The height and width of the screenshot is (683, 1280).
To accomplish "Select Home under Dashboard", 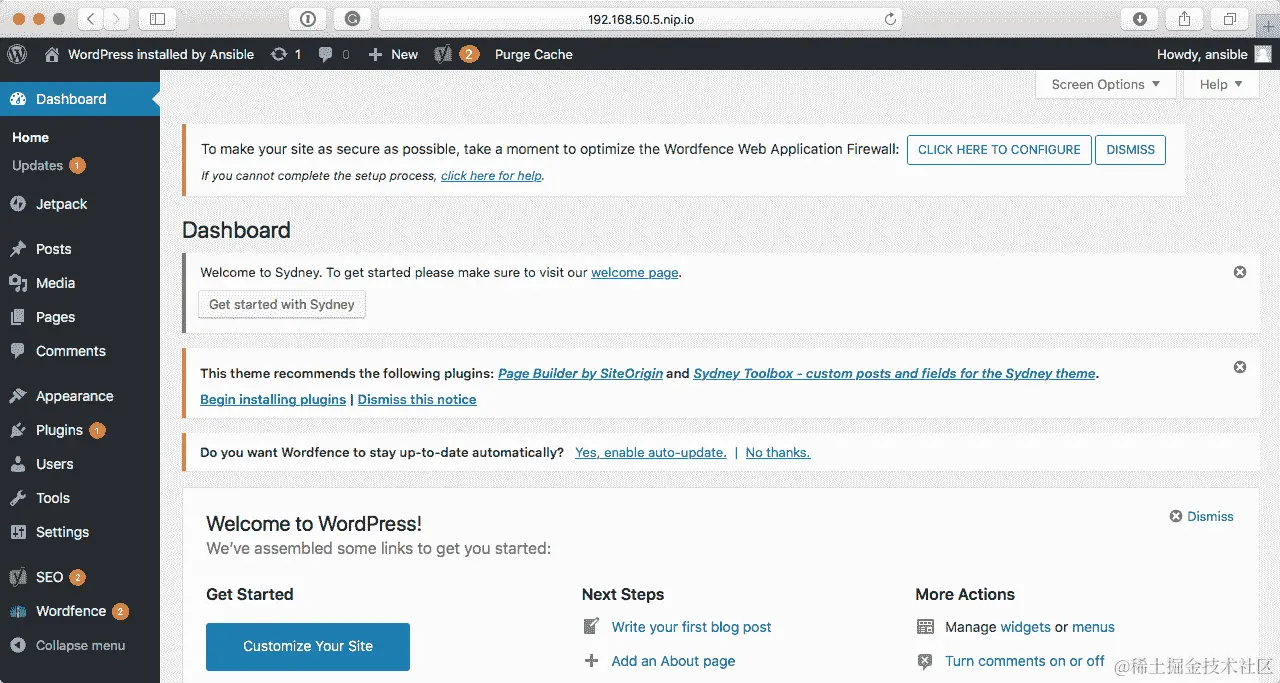I will [x=30, y=137].
